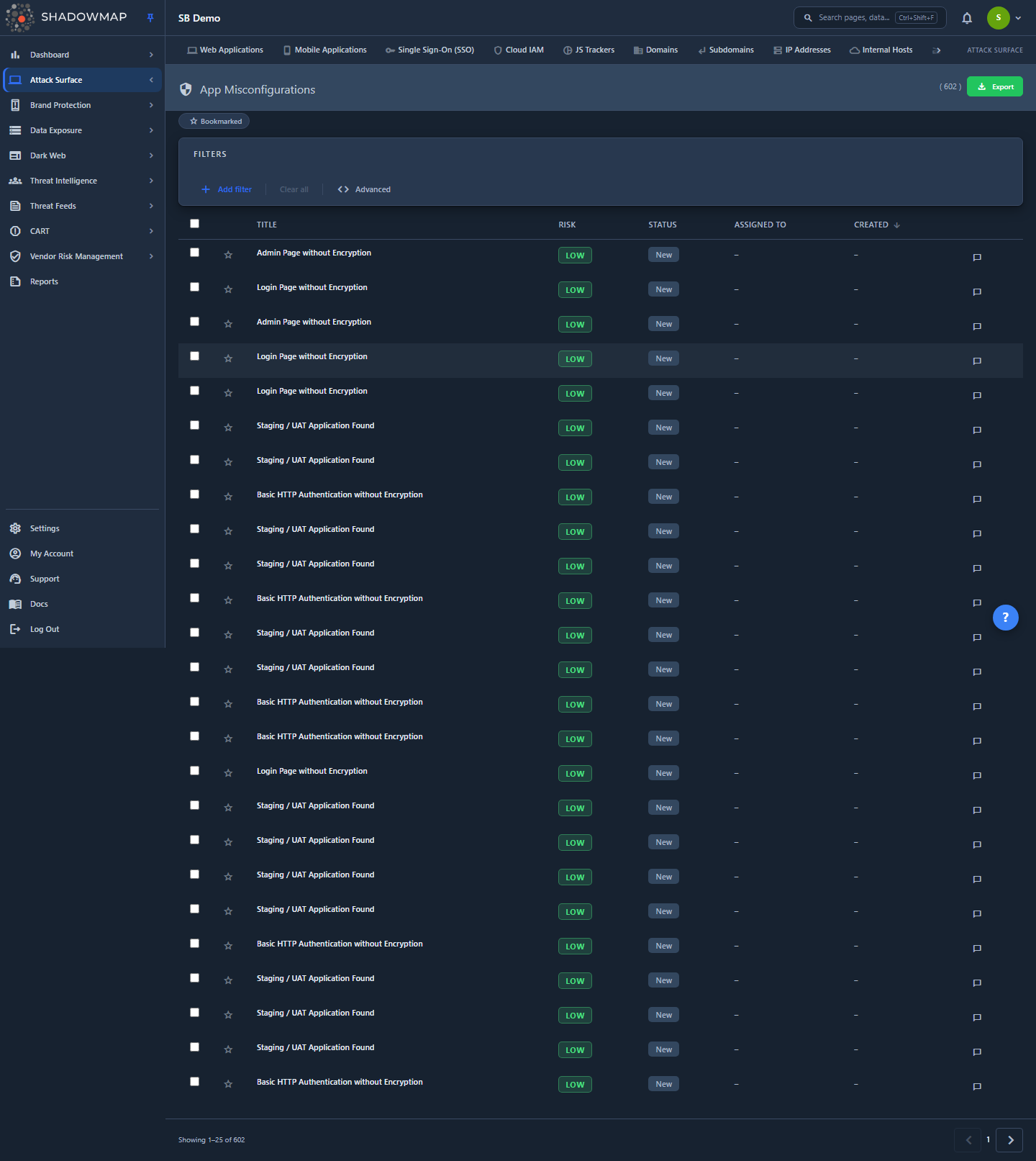Click the more tabs arrow icon
The width and height of the screenshot is (1036, 1161).
[x=937, y=50]
